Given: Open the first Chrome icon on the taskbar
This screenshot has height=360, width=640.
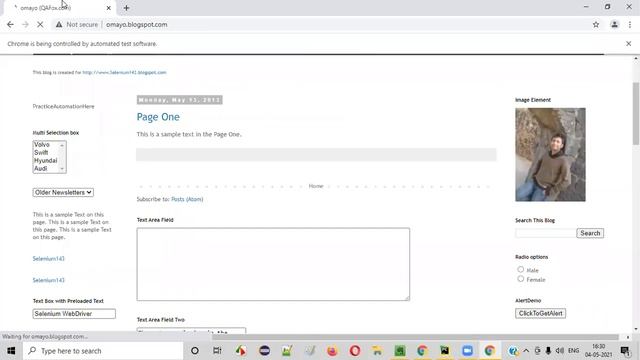Looking at the screenshot, I should click(x=422, y=351).
